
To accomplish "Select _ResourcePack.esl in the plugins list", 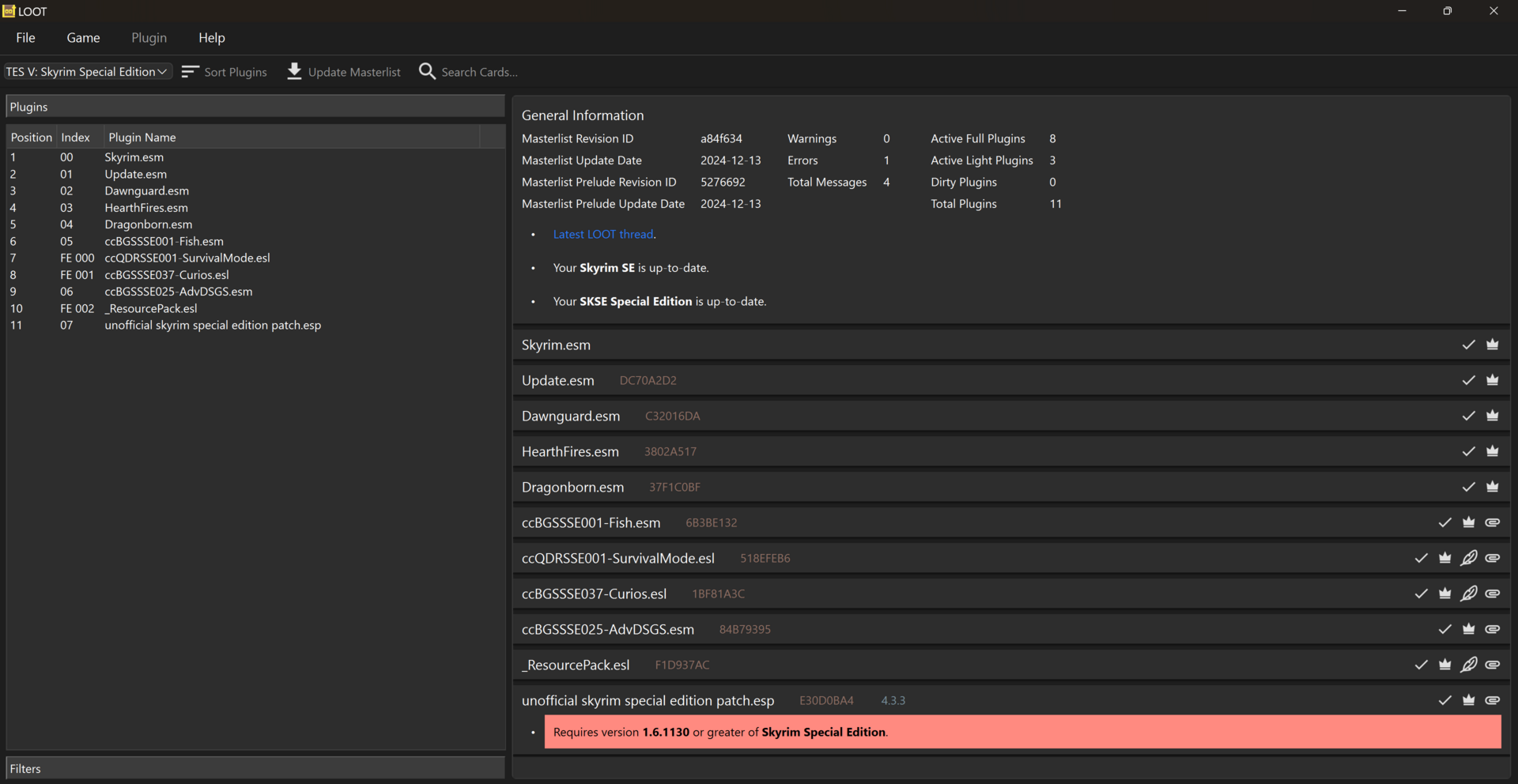I will (x=255, y=308).
